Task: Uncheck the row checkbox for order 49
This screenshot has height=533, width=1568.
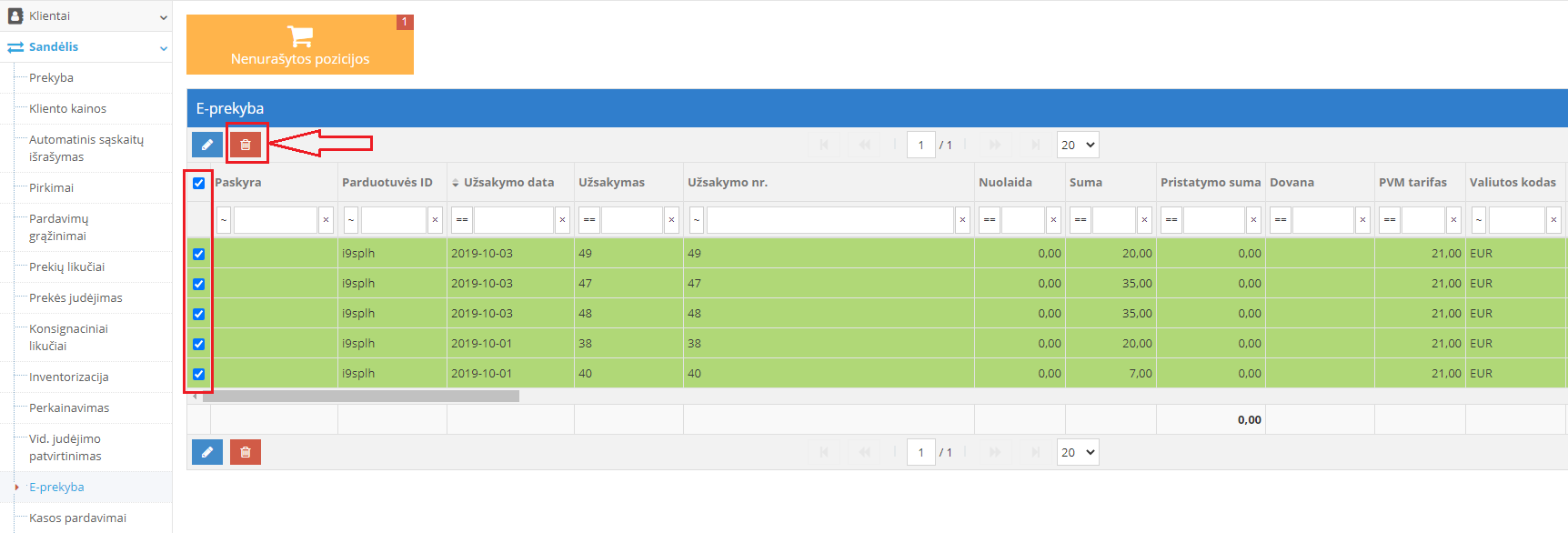Action: pyautogui.click(x=199, y=254)
